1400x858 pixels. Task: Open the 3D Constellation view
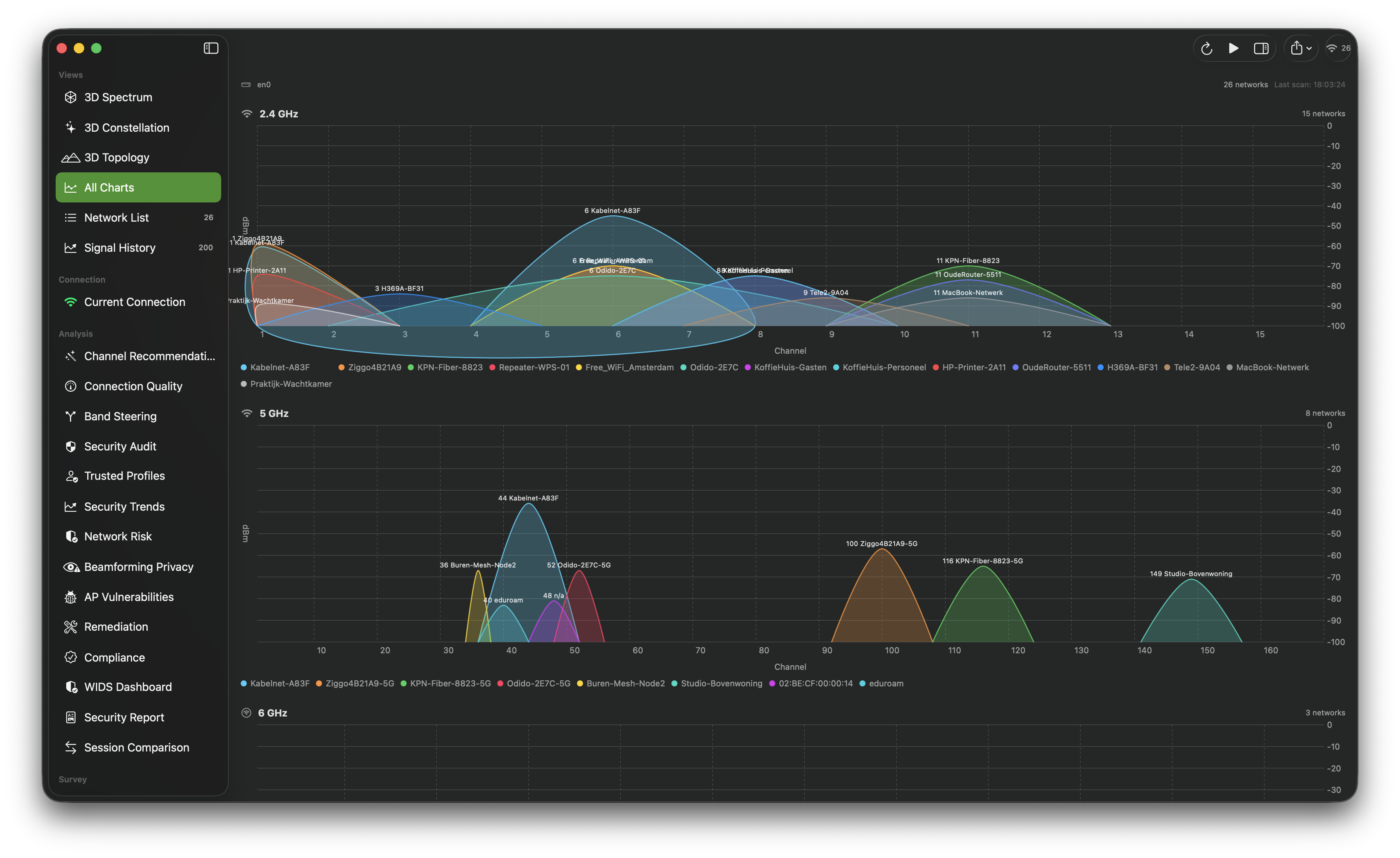(138, 127)
